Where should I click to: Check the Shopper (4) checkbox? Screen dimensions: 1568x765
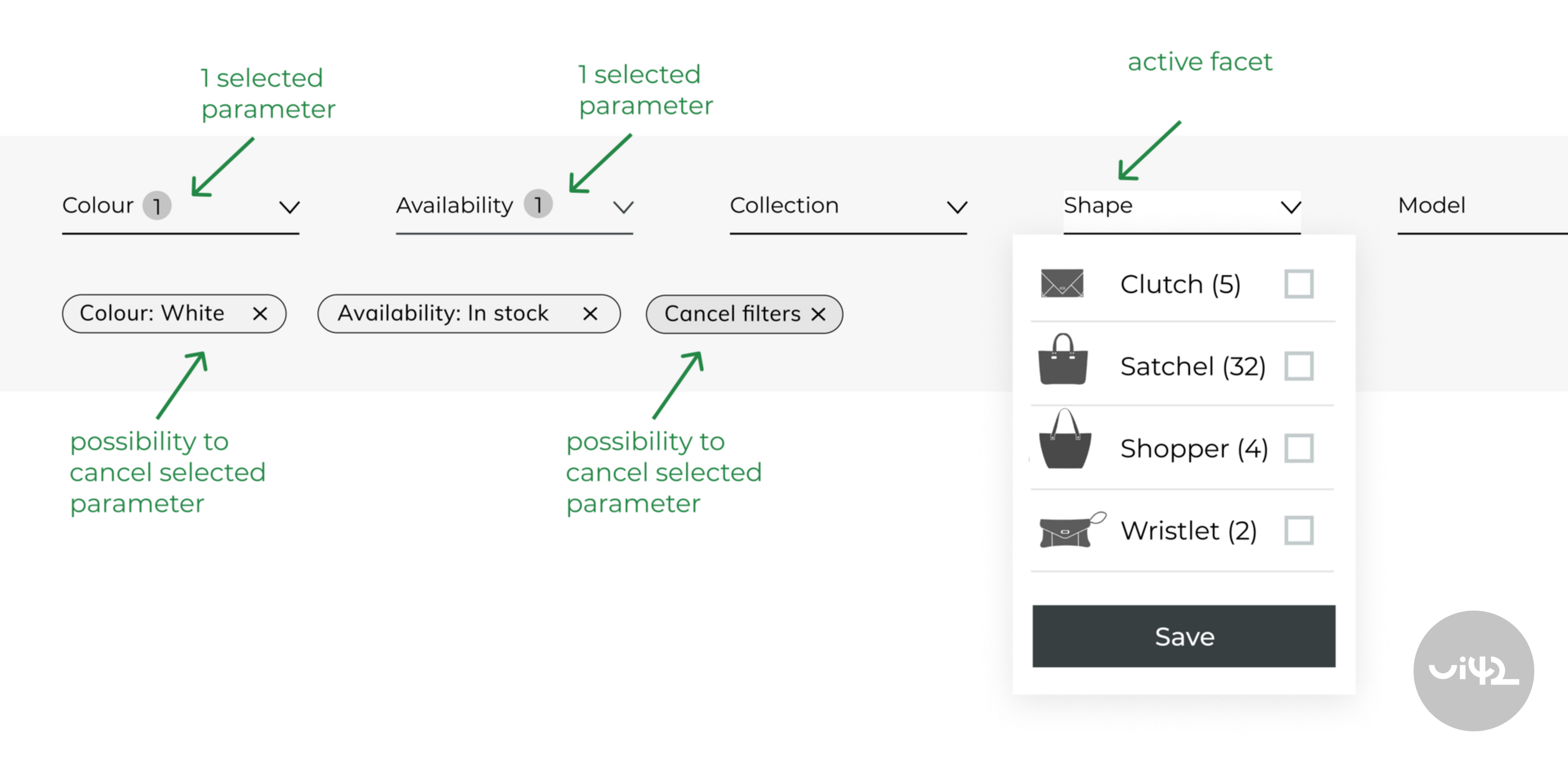pyautogui.click(x=1300, y=447)
